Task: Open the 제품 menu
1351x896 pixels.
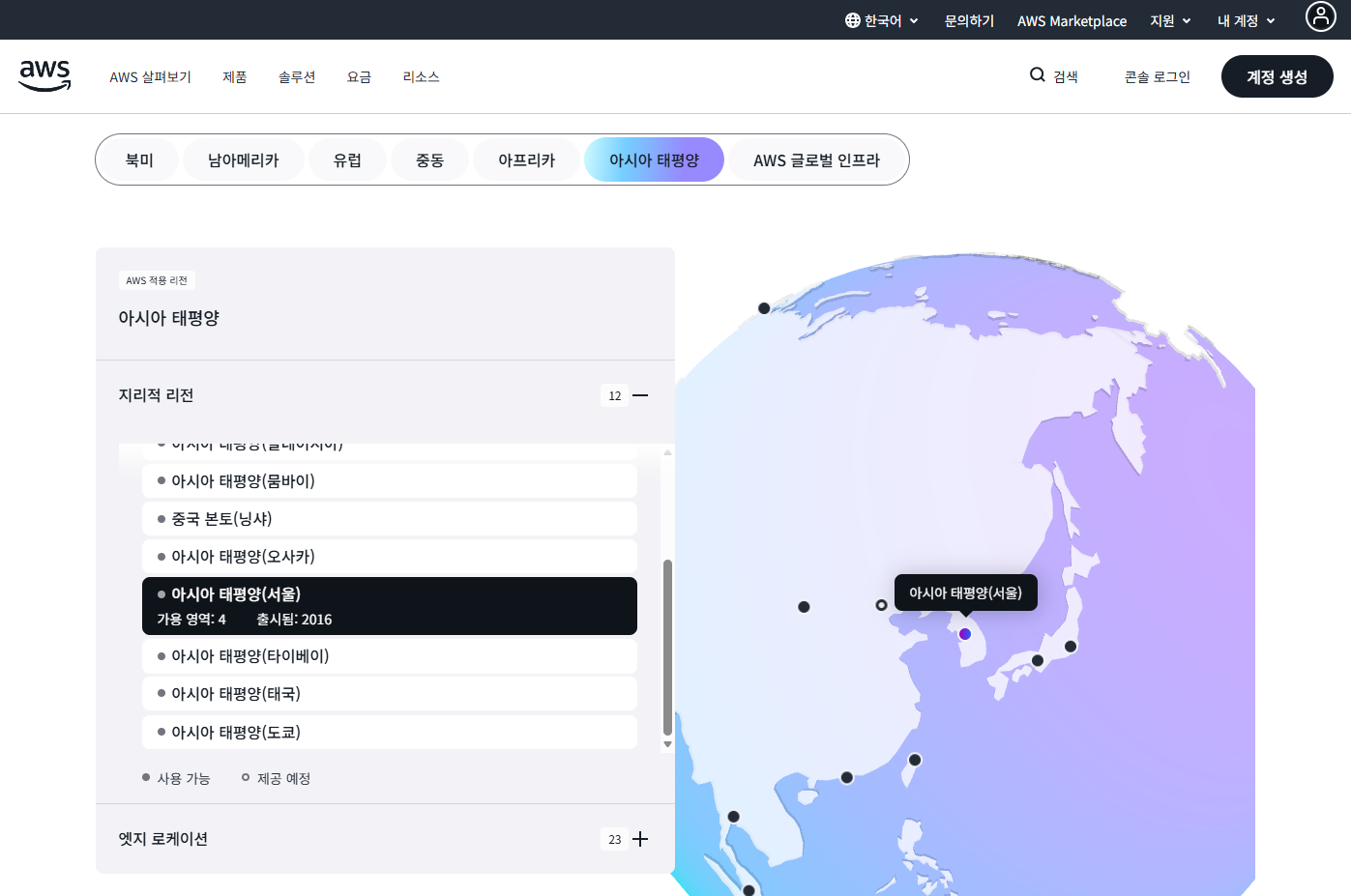Action: point(234,76)
